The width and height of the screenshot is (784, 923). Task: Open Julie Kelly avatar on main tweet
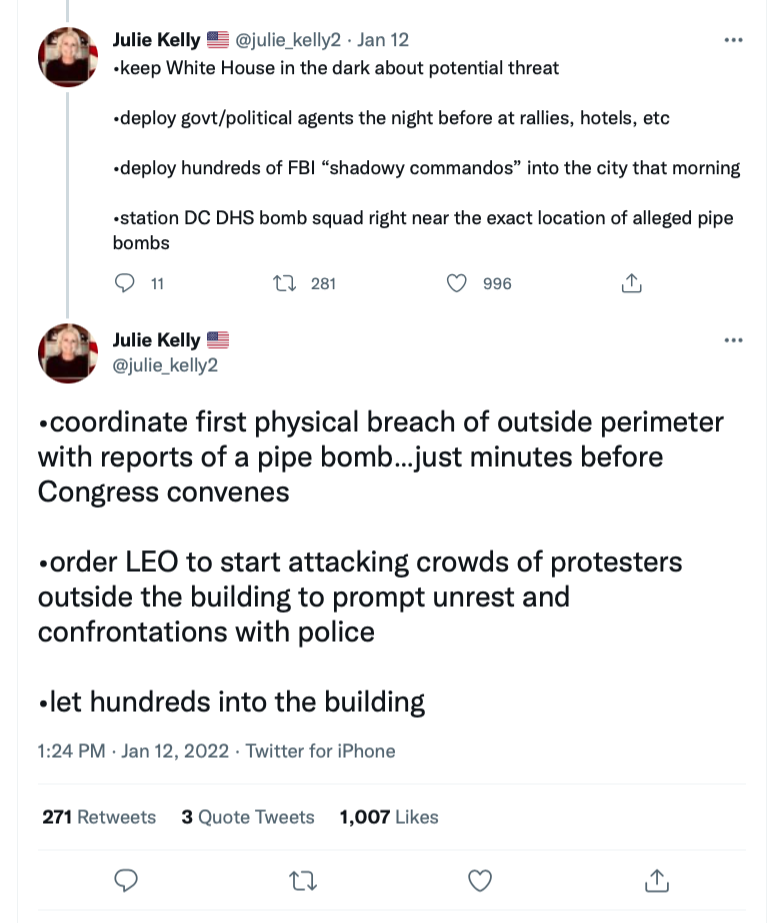67,355
